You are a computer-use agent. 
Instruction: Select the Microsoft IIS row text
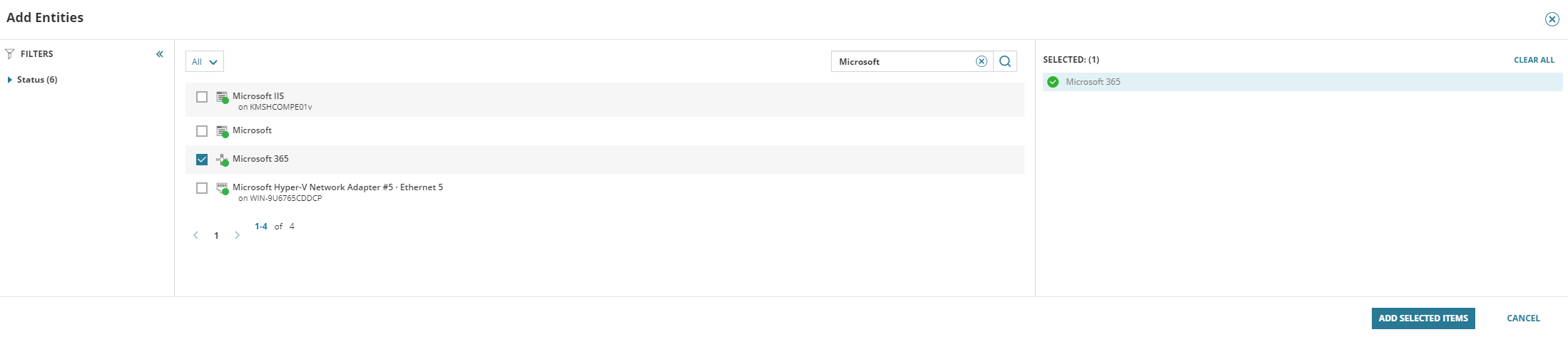(x=258, y=96)
